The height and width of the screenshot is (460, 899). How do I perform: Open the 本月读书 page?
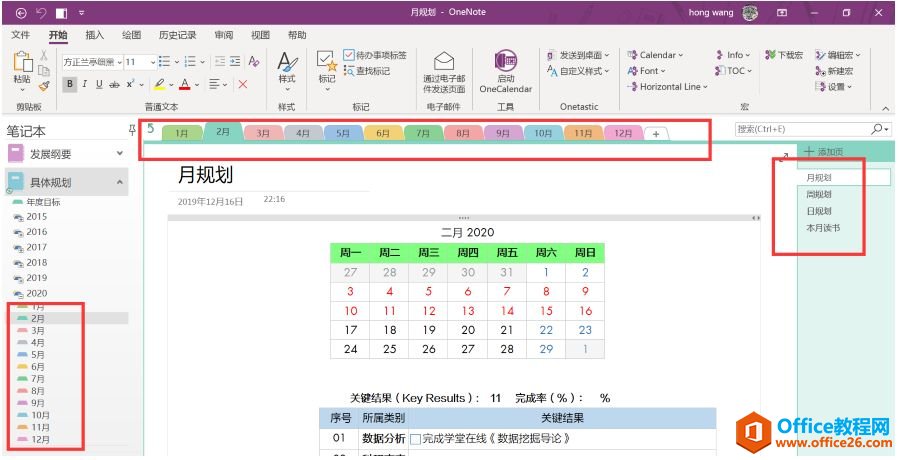coord(823,228)
